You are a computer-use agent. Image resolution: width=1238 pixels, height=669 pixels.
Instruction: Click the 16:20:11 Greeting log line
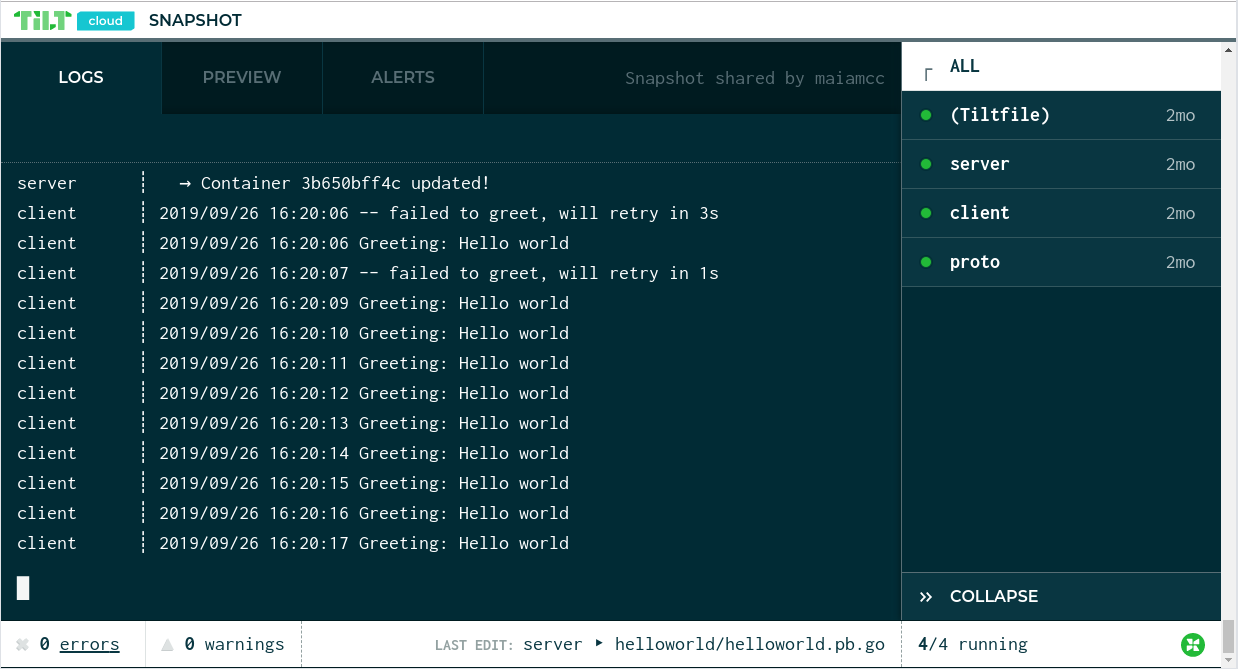pyautogui.click(x=364, y=363)
